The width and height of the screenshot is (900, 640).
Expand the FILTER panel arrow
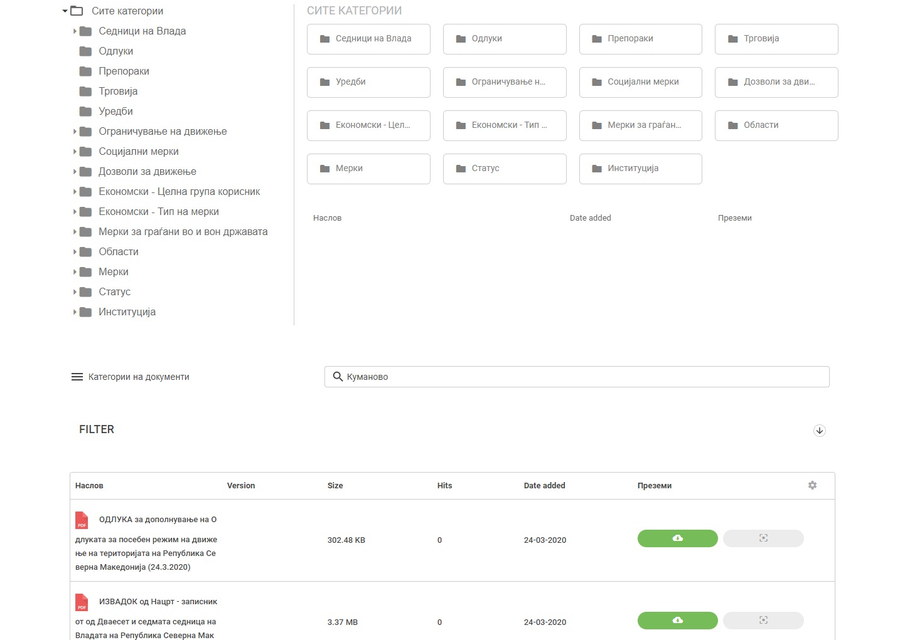[819, 430]
